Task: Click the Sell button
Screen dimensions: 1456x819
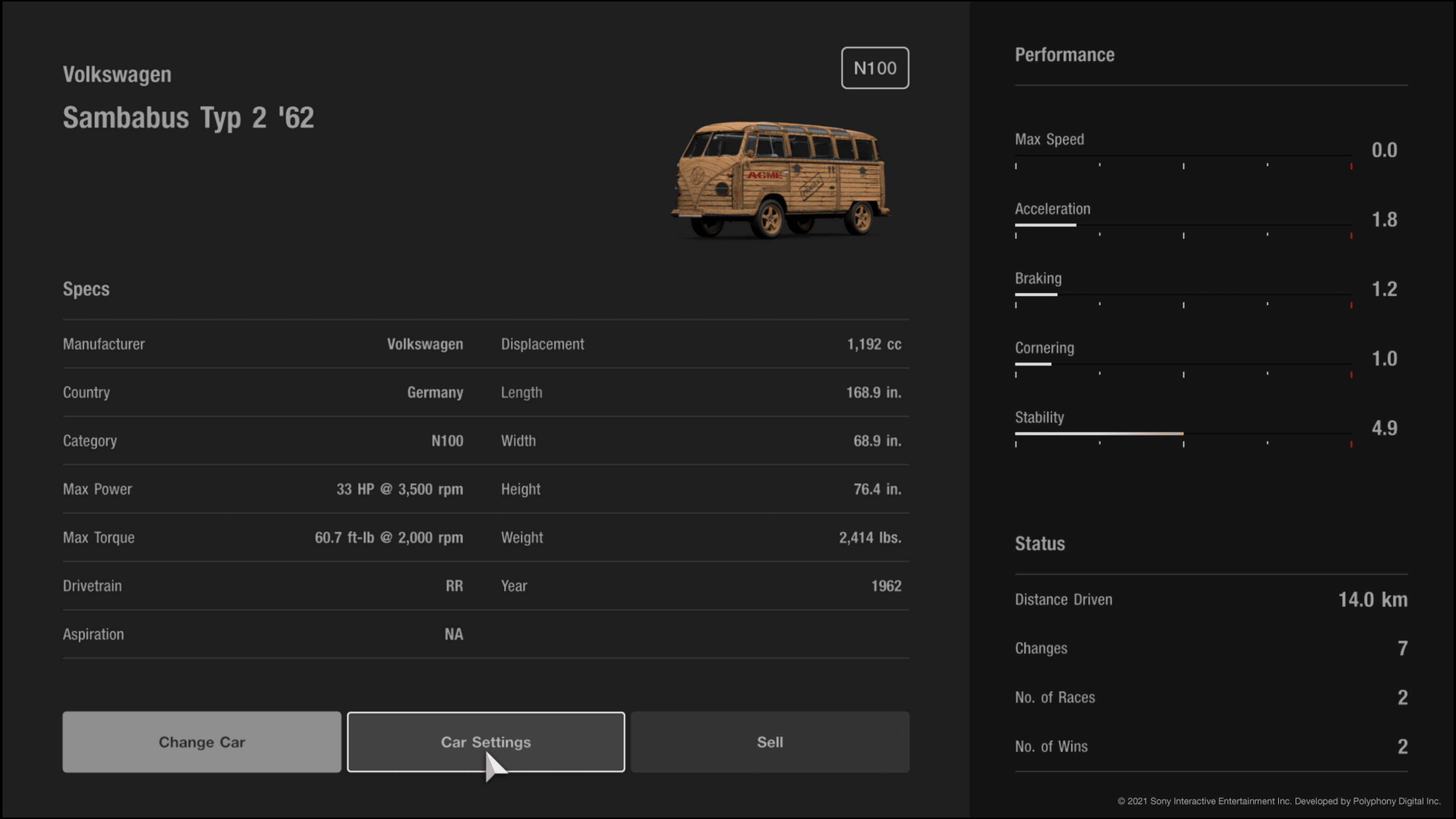Action: pos(770,742)
